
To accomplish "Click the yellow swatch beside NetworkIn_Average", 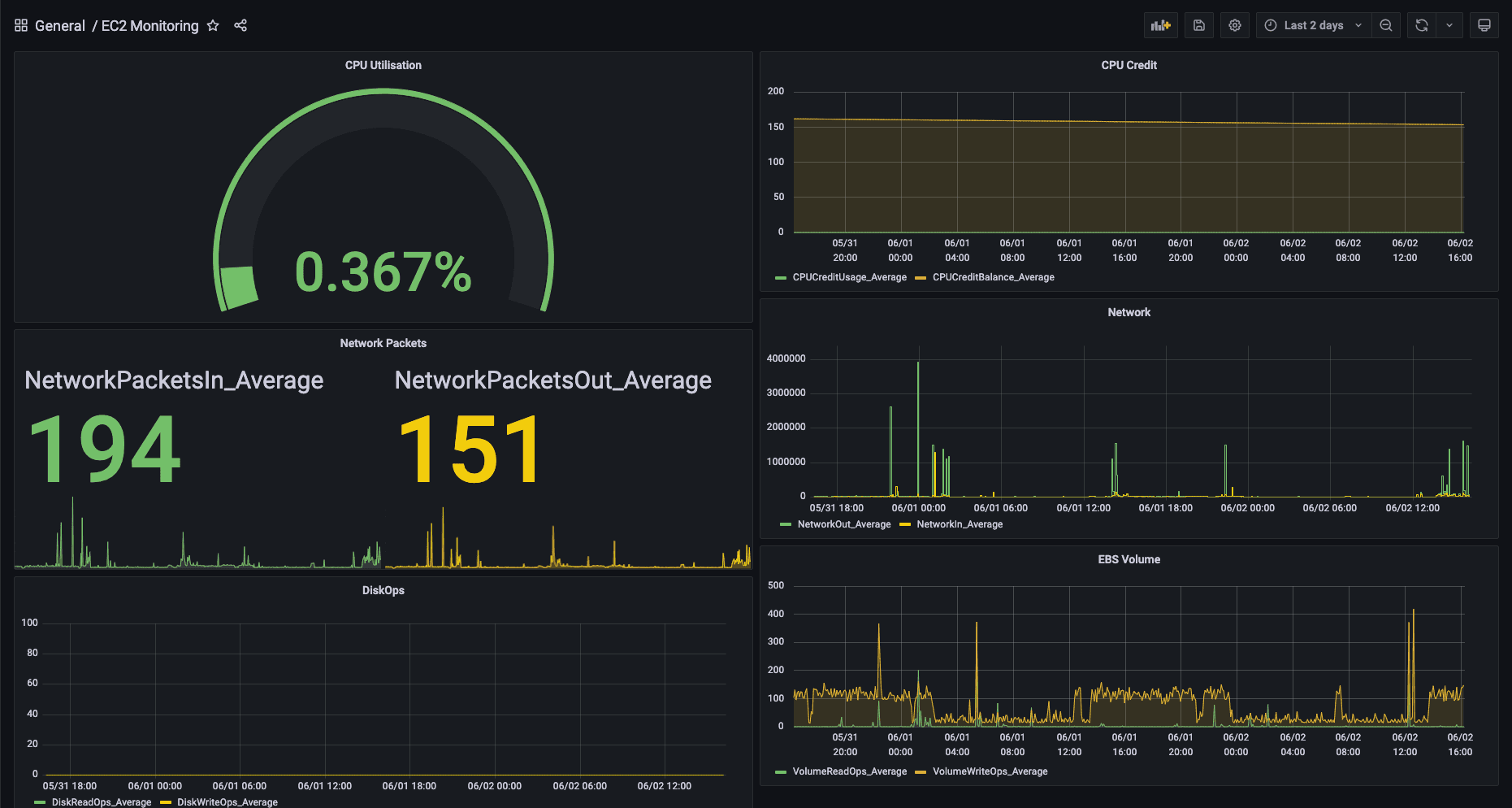I will [x=904, y=524].
